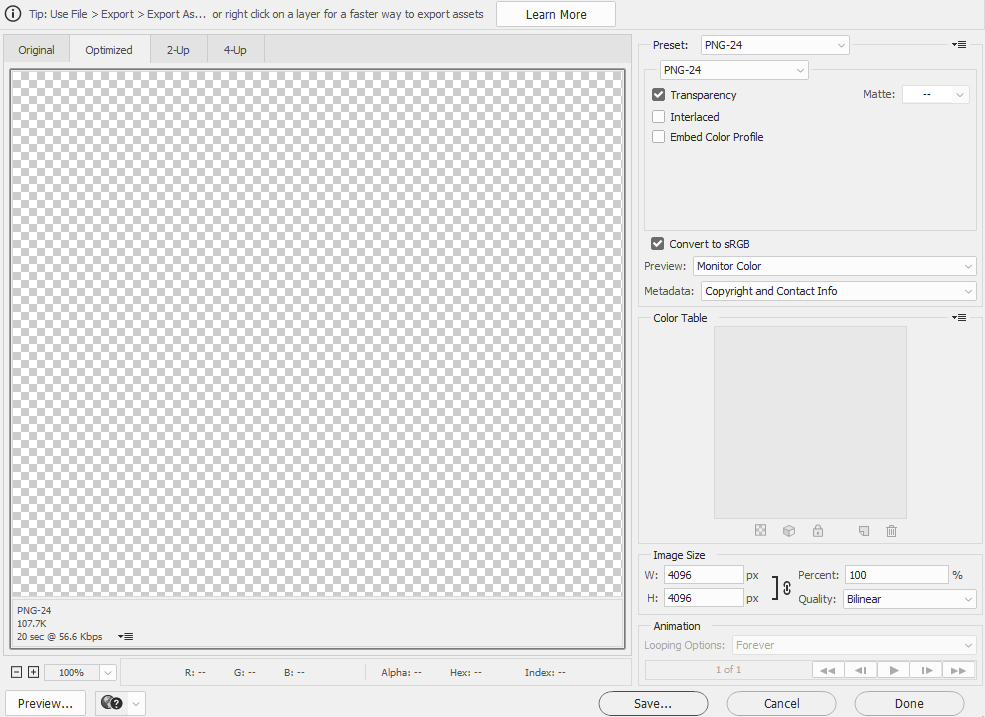This screenshot has height=717, width=985.
Task: Change Metadata from Copyright and Contact Info
Action: [x=837, y=291]
